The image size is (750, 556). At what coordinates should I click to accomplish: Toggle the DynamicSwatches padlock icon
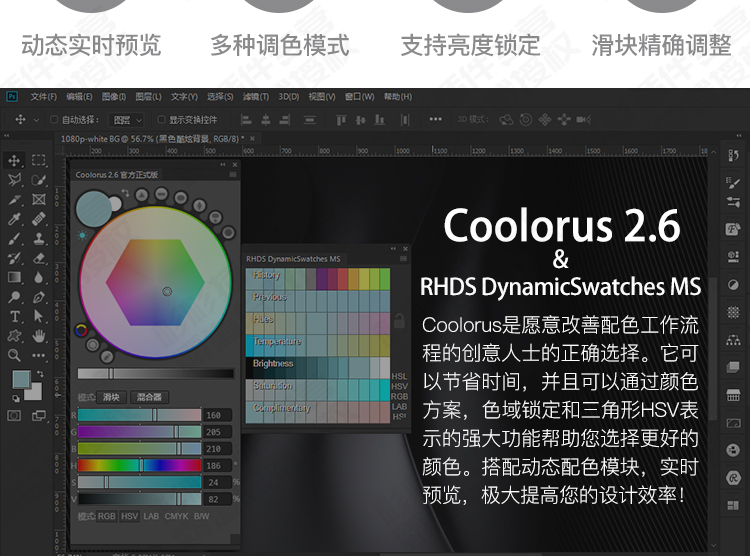click(x=399, y=321)
